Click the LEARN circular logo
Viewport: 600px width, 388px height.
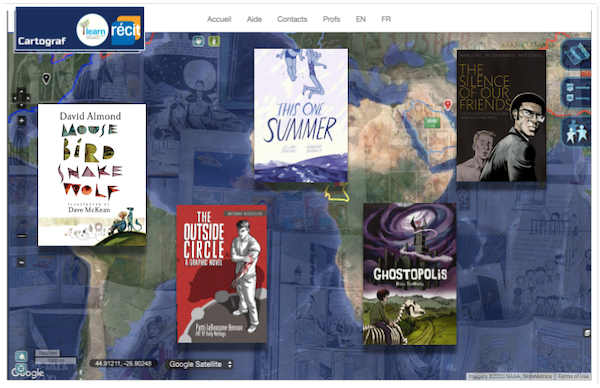(92, 30)
